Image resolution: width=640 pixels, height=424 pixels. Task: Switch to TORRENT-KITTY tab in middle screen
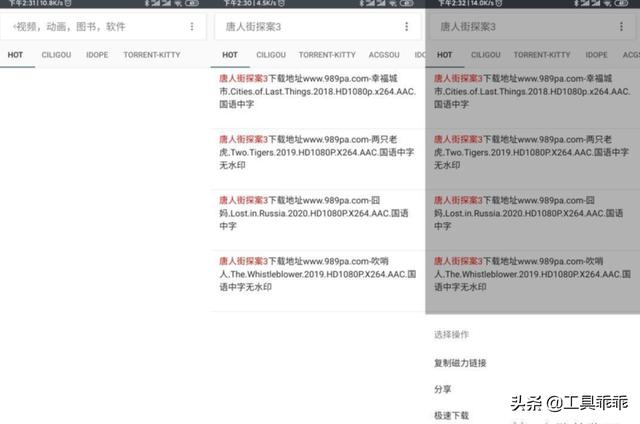point(327,55)
